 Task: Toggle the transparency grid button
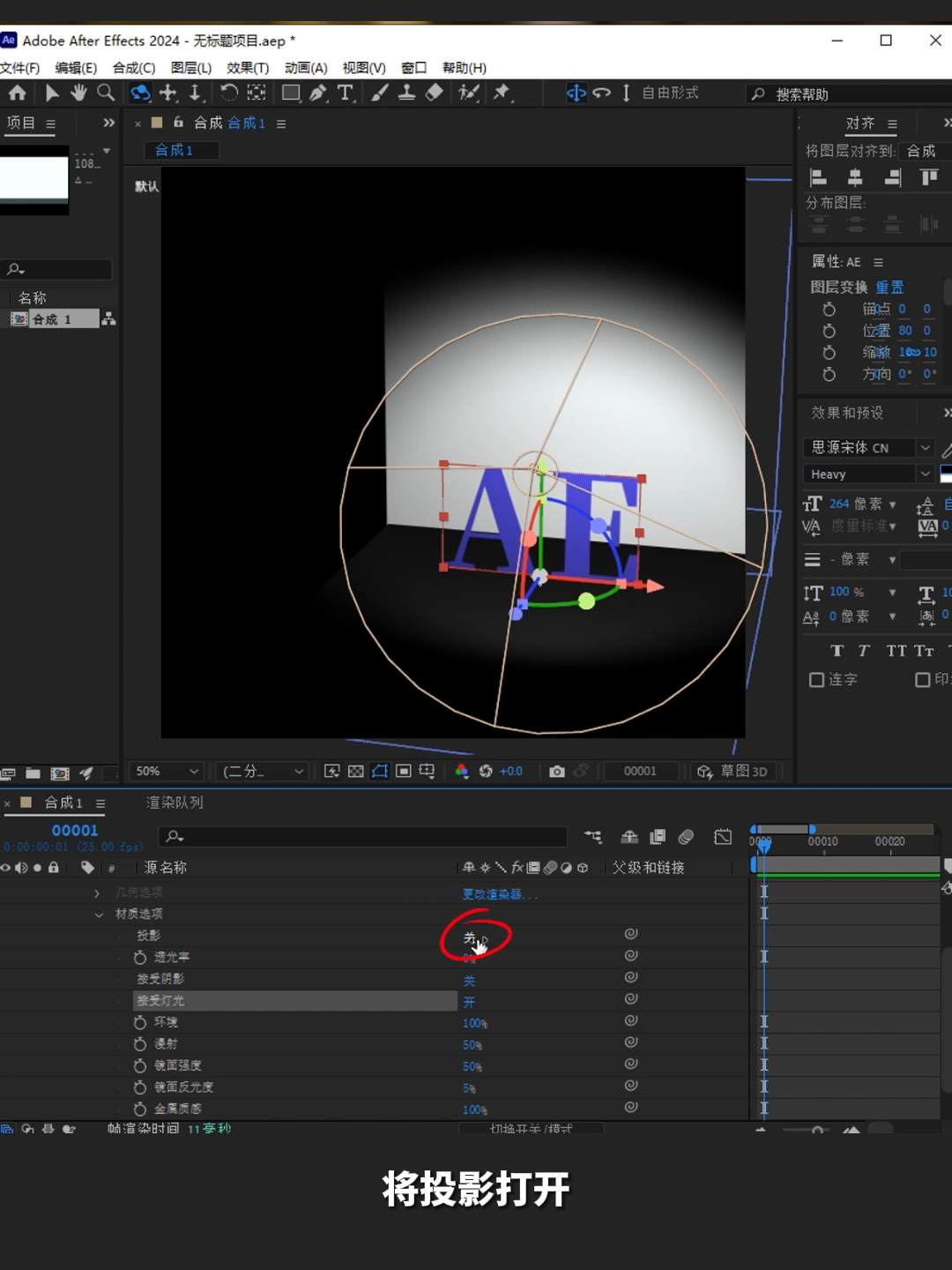pyautogui.click(x=356, y=772)
